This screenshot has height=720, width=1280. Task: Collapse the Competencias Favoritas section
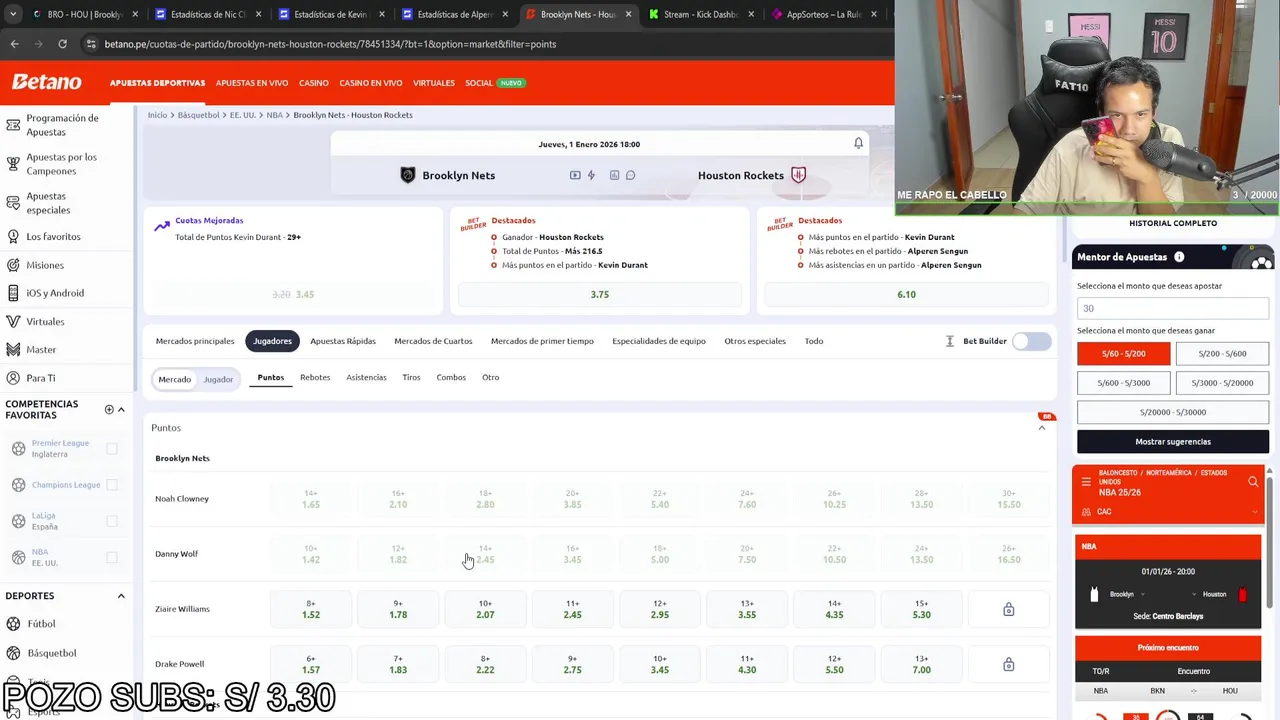tap(121, 409)
